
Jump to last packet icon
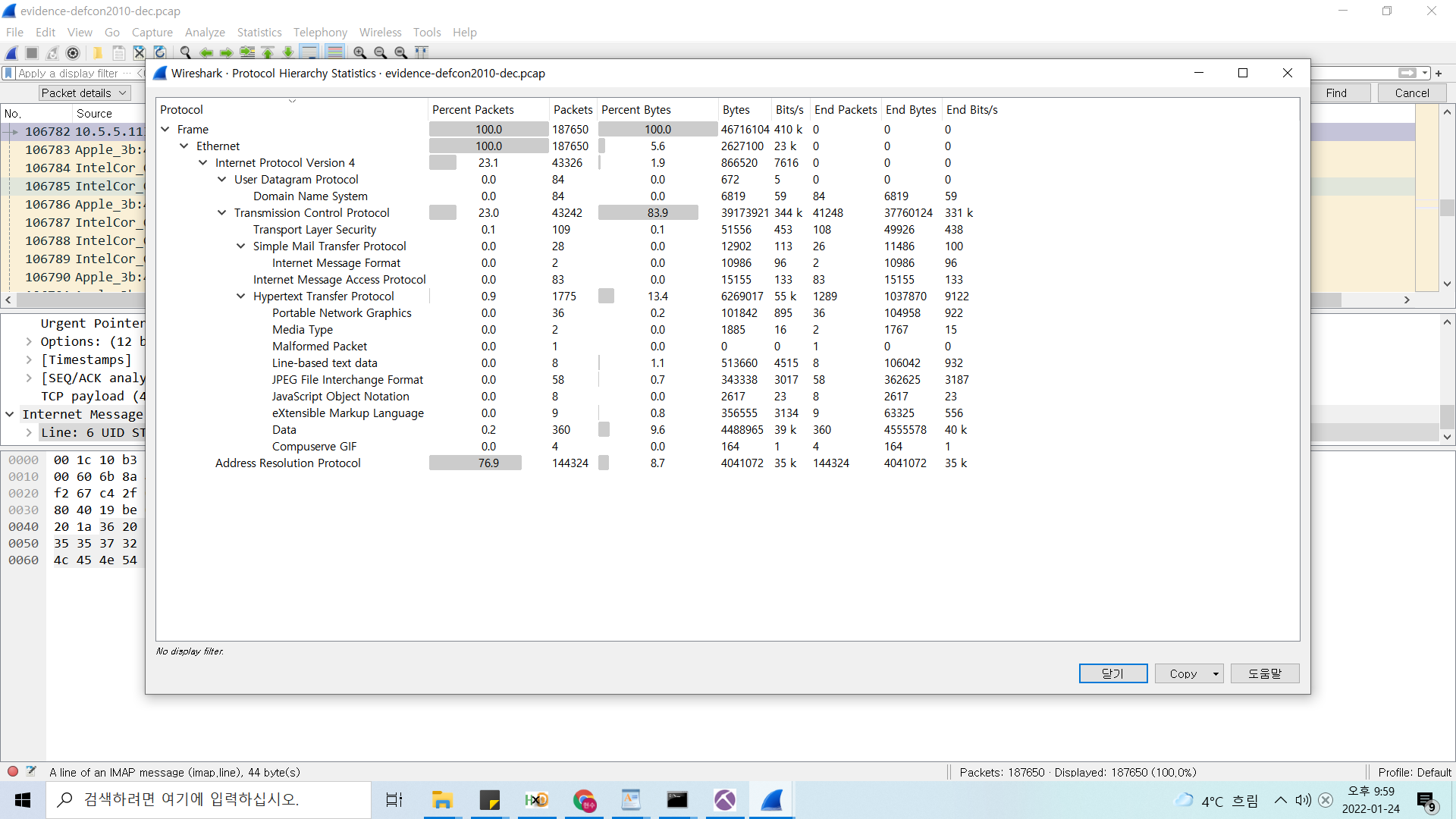(288, 52)
